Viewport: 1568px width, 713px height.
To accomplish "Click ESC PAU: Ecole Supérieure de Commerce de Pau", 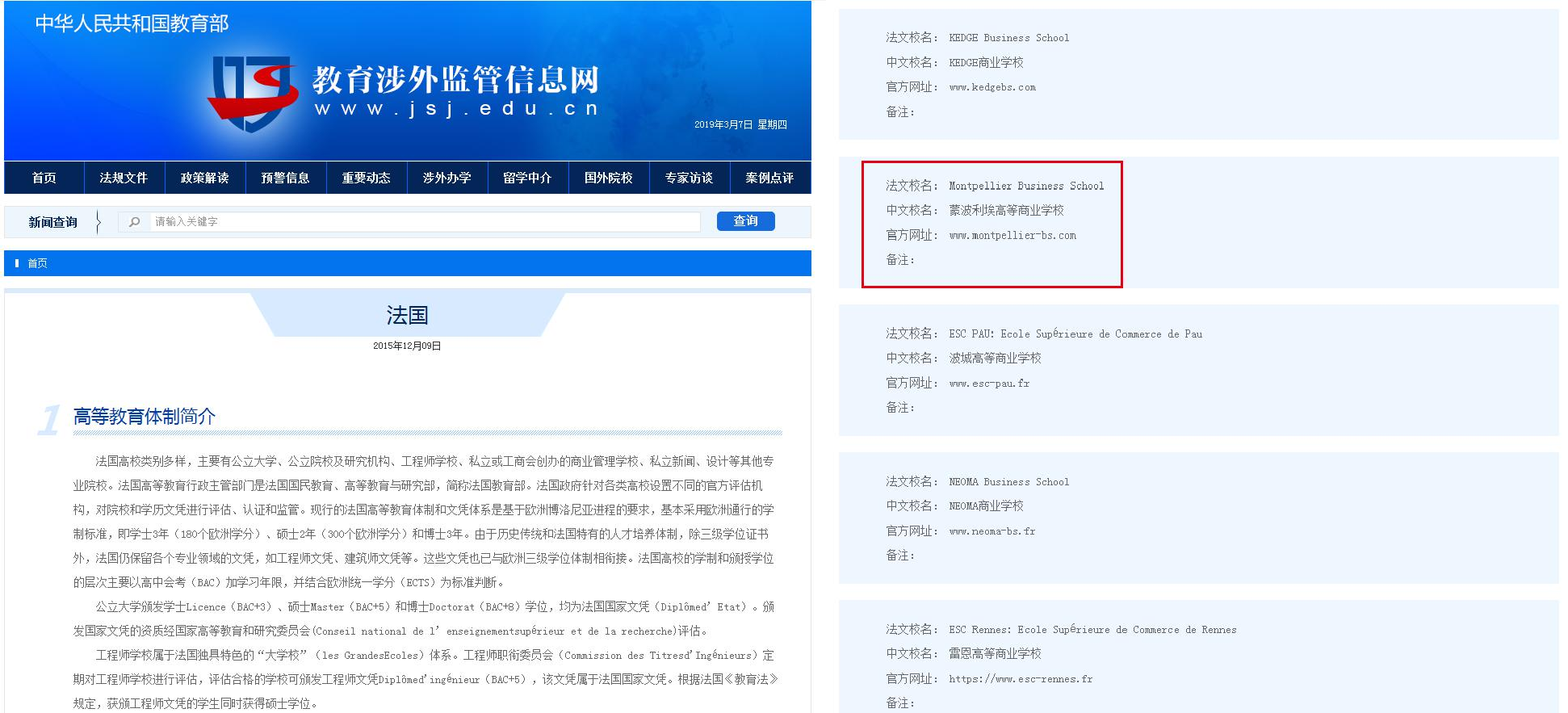I will point(1075,333).
